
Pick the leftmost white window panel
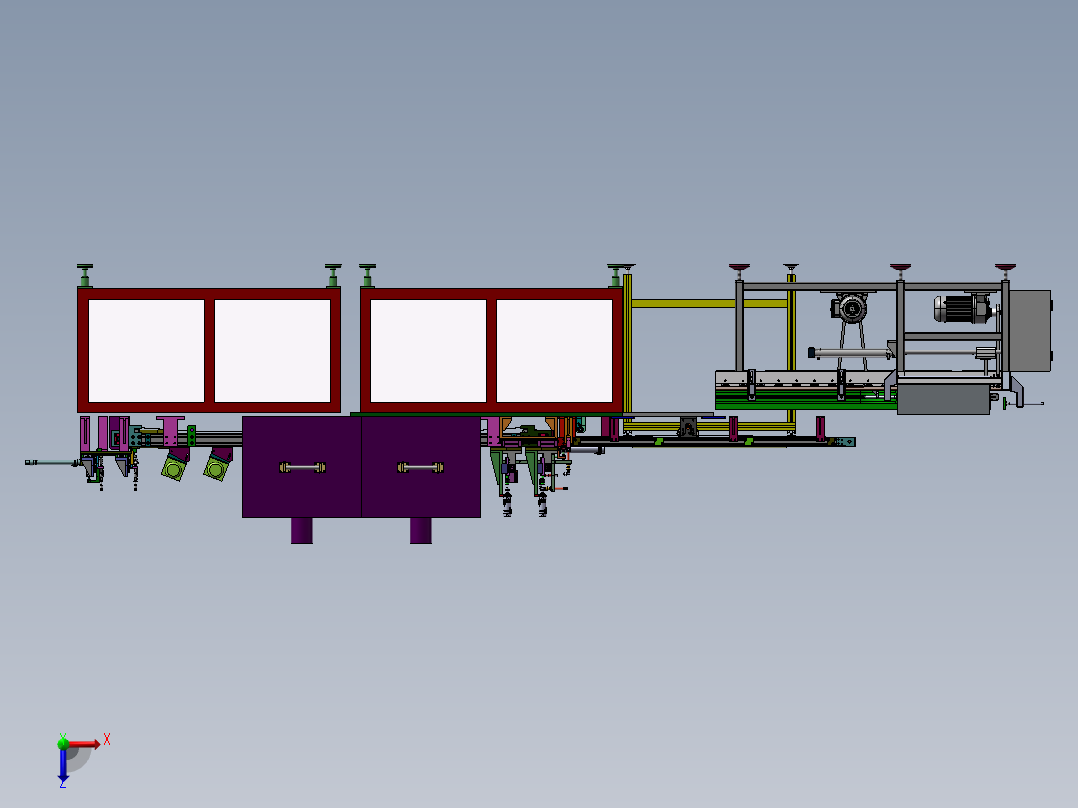146,351
